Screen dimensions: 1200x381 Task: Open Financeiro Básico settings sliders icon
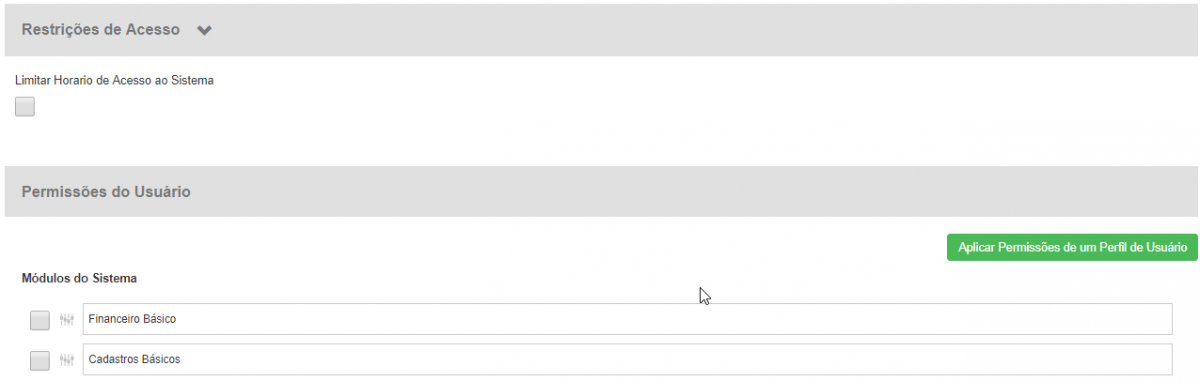point(67,320)
